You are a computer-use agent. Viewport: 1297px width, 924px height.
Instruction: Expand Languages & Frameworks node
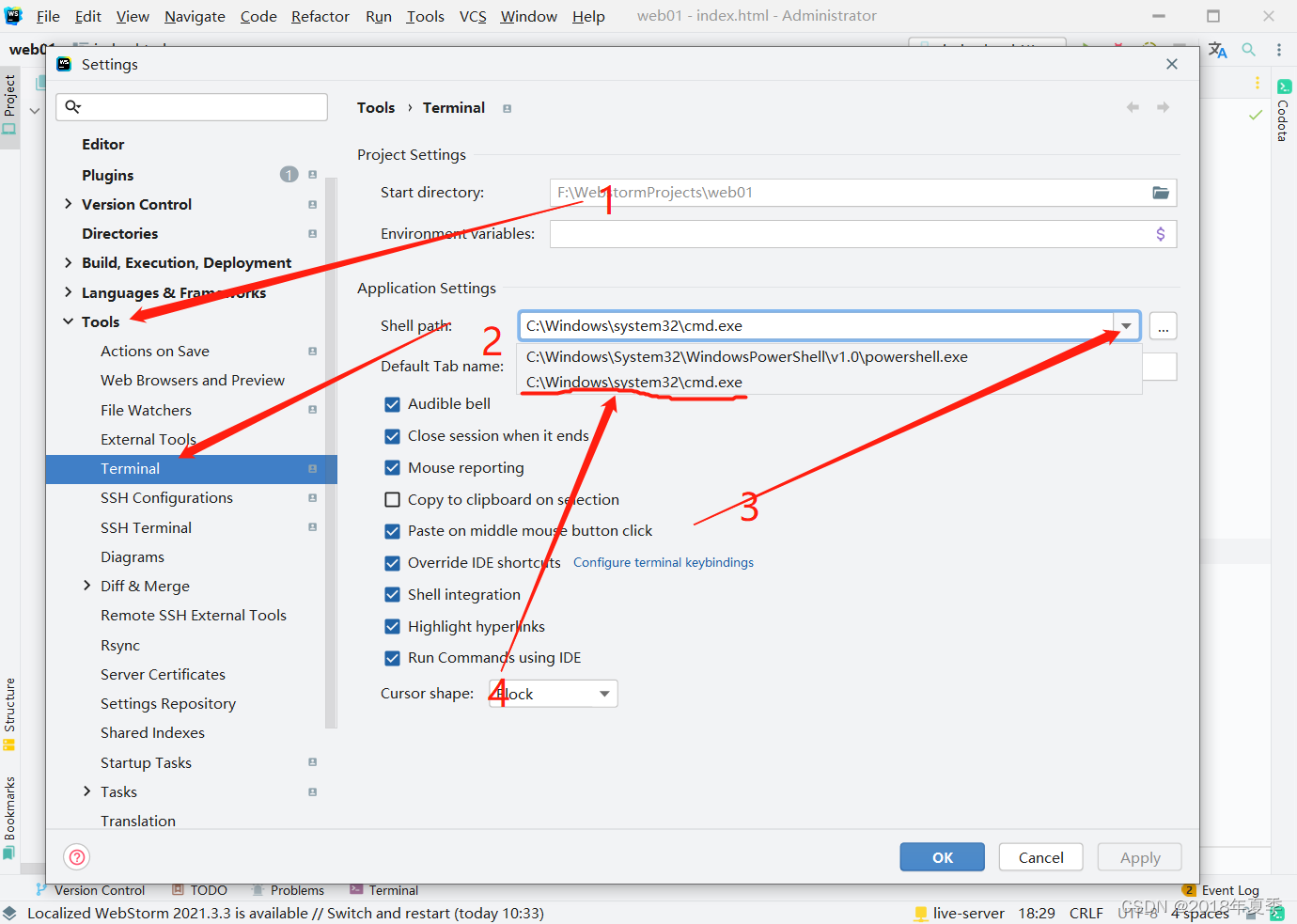68,292
